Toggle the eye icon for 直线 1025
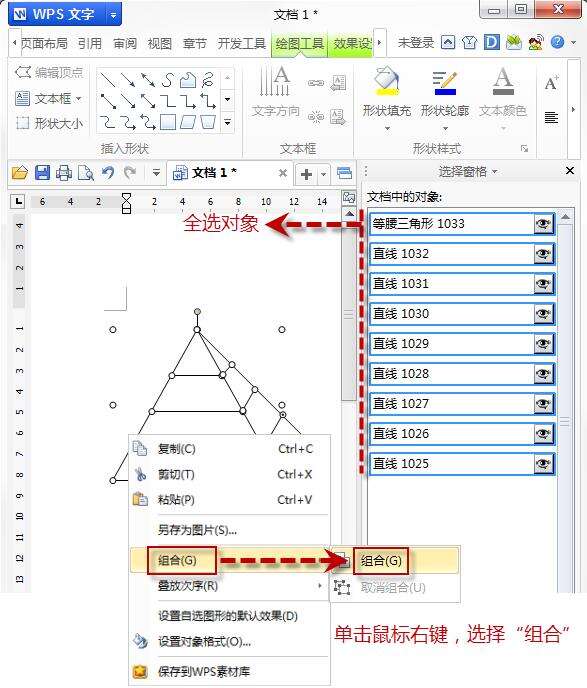This screenshot has height=688, width=587. click(x=543, y=464)
